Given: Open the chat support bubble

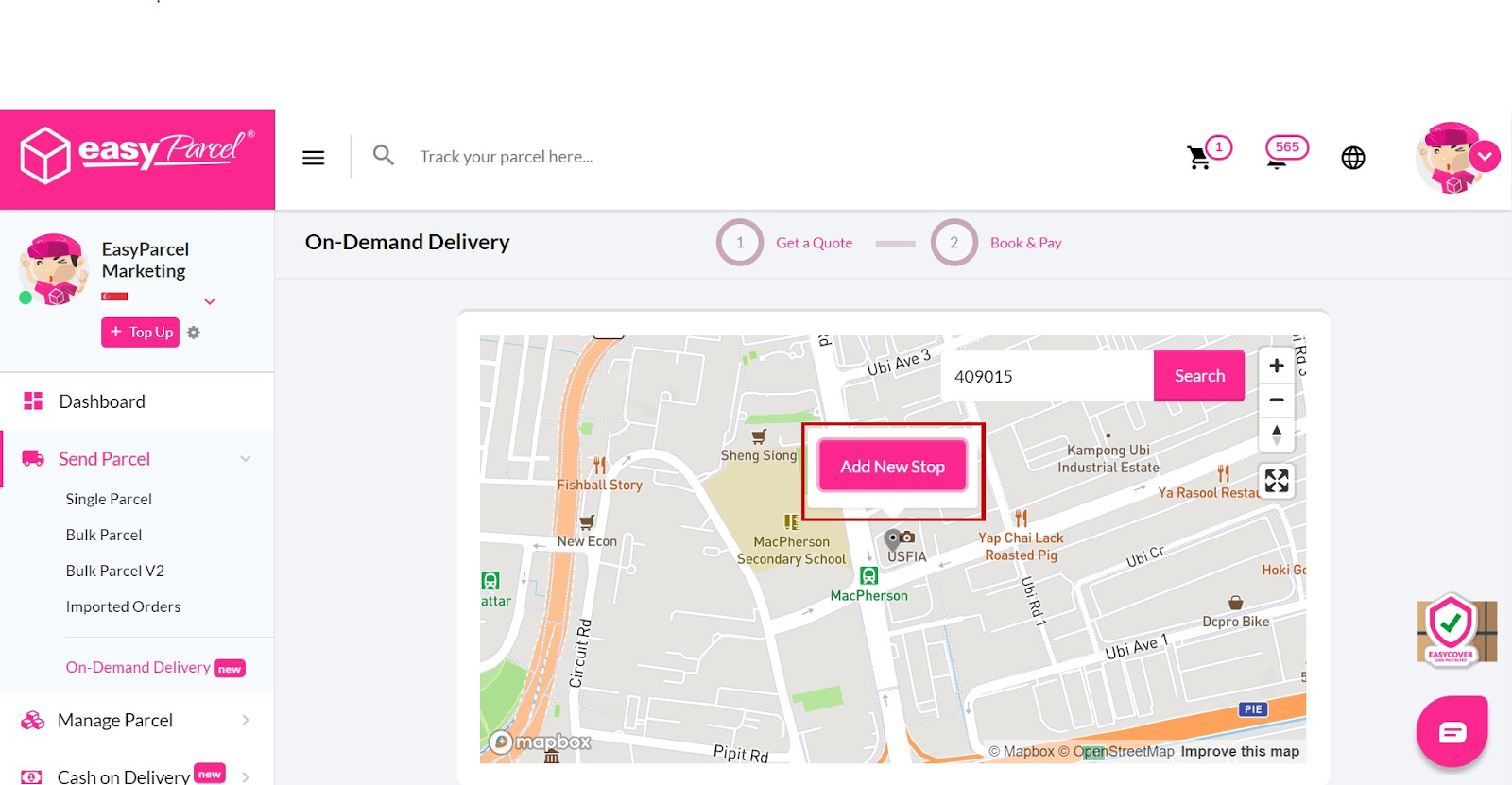Looking at the screenshot, I should 1452,730.
